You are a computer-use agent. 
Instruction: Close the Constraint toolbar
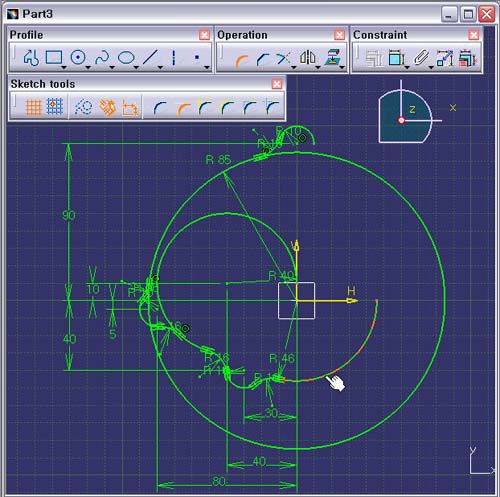pyautogui.click(x=474, y=35)
